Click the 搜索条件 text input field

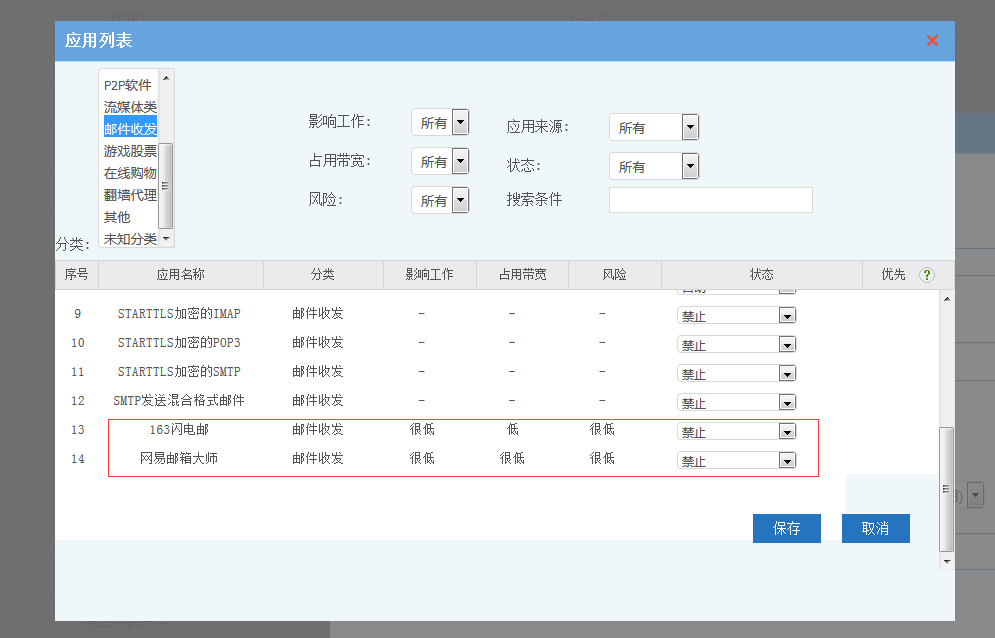(710, 200)
